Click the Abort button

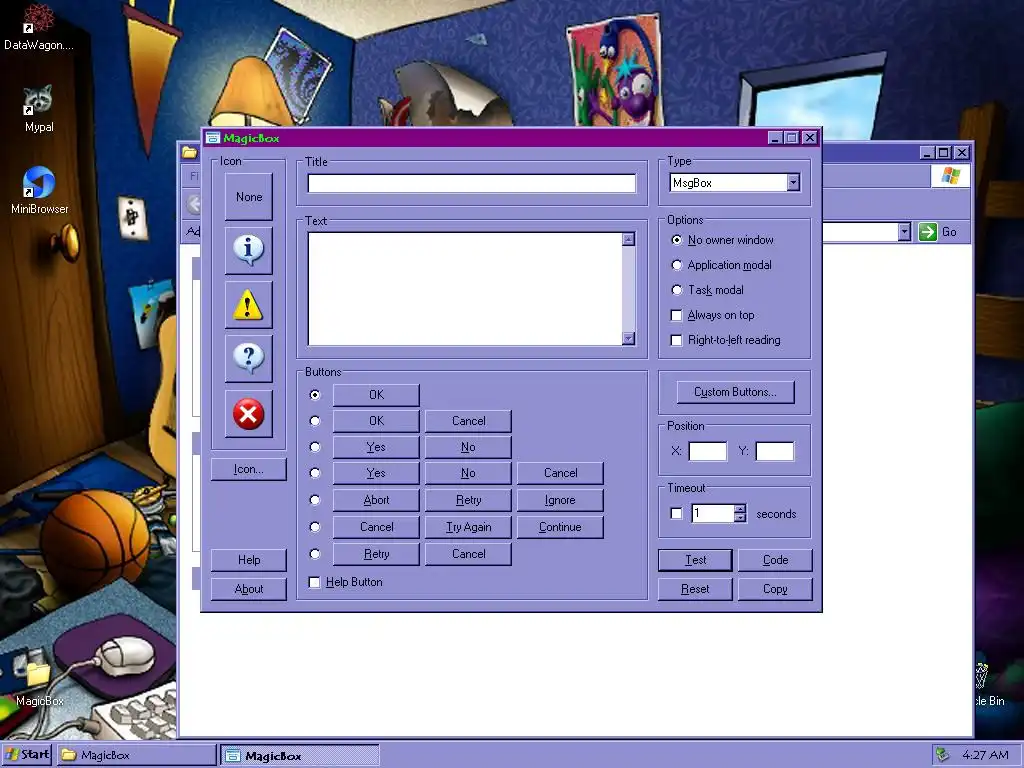click(x=376, y=500)
